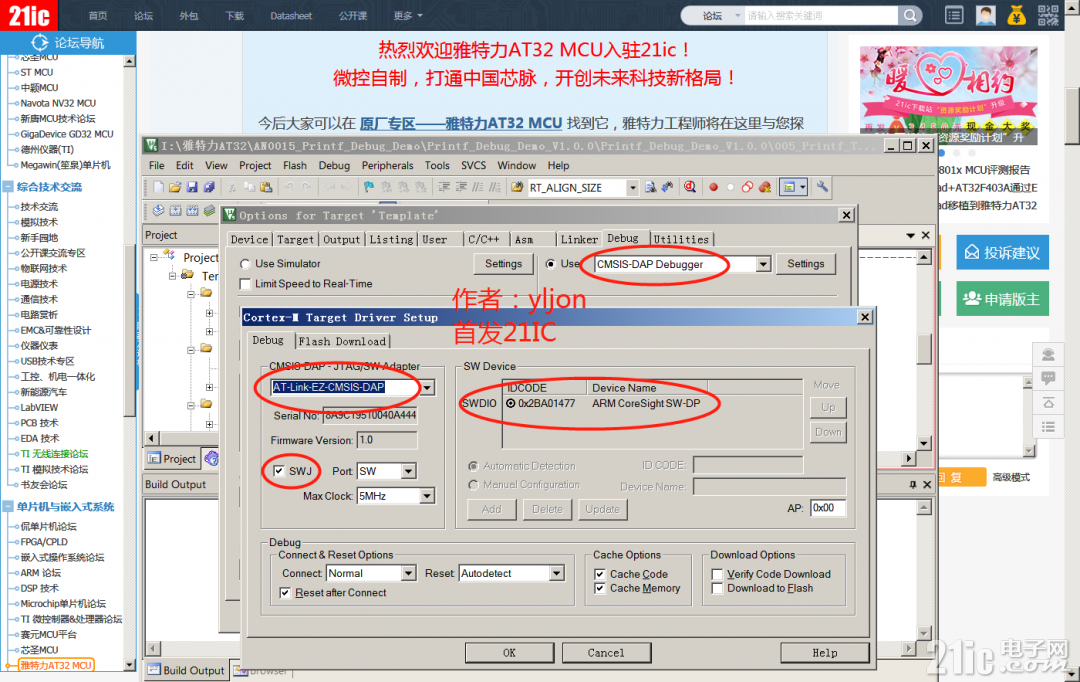Select the Use Simulator radio button
The height and width of the screenshot is (682, 1080).
(245, 264)
